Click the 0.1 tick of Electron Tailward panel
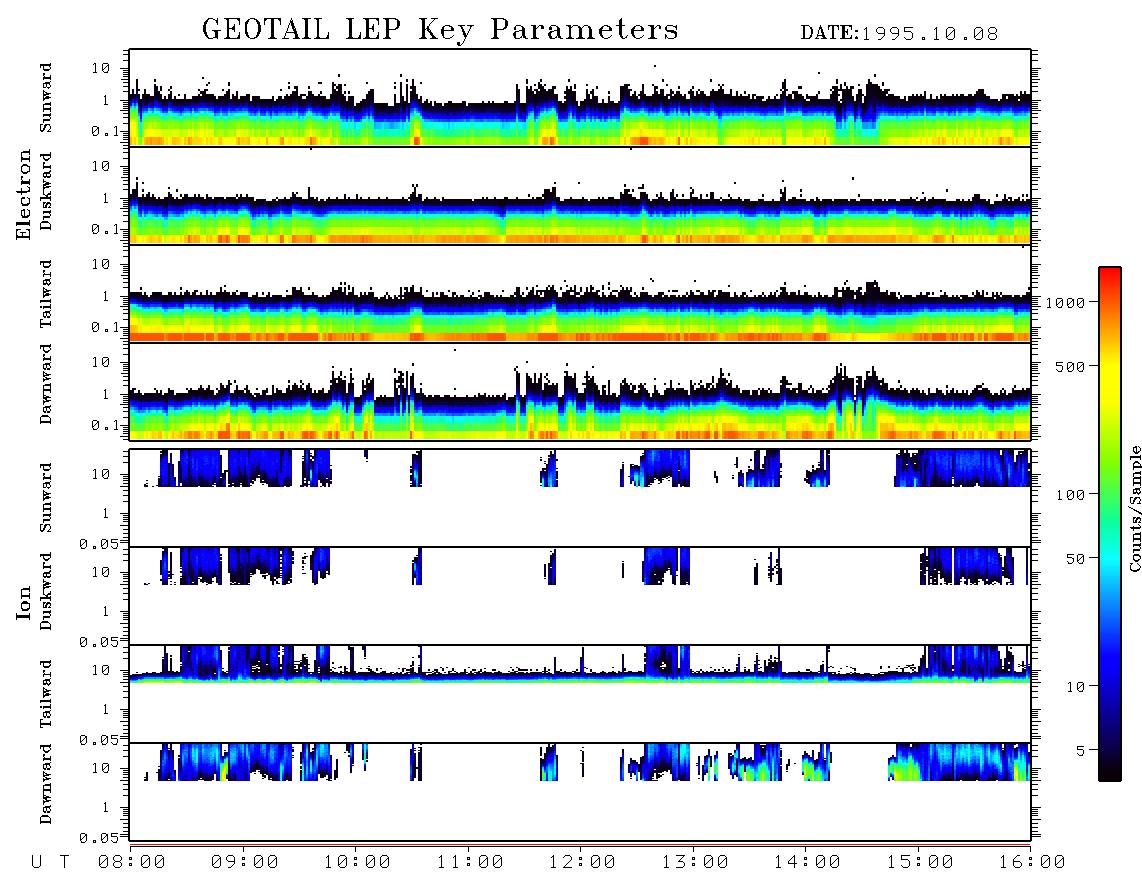Image resolution: width=1142 pixels, height=880 pixels. click(x=105, y=327)
